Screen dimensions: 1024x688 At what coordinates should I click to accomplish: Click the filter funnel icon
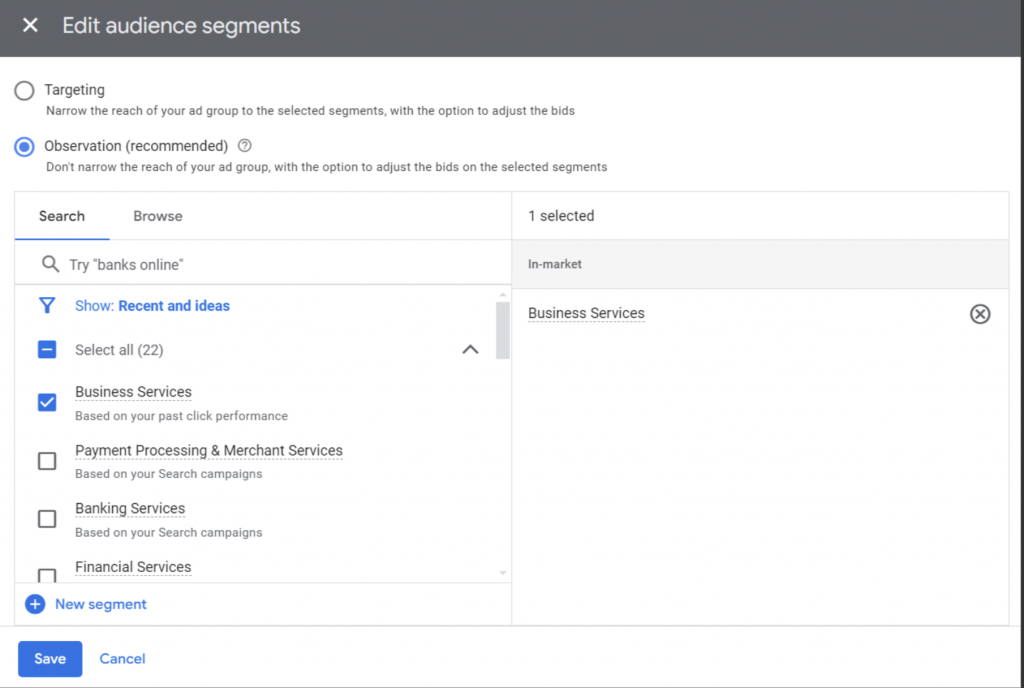point(47,306)
